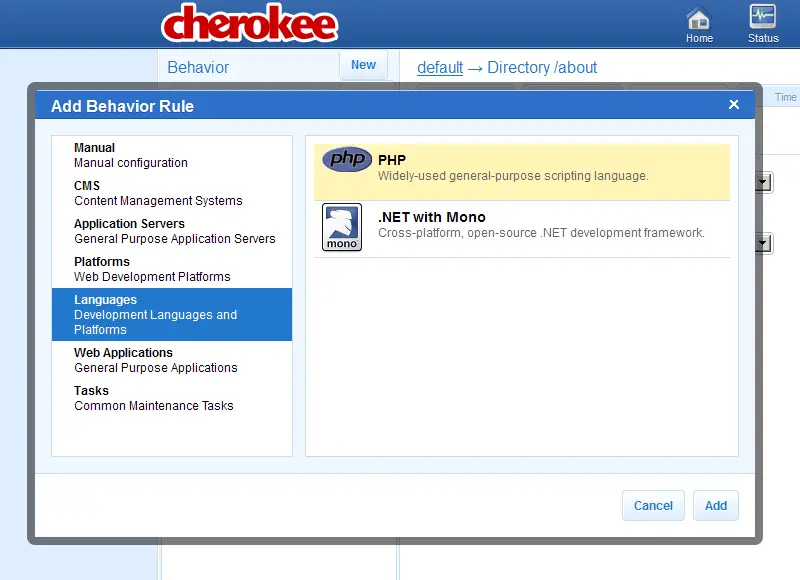Viewport: 800px width, 580px height.
Task: Open the Status monitor icon
Action: (763, 24)
